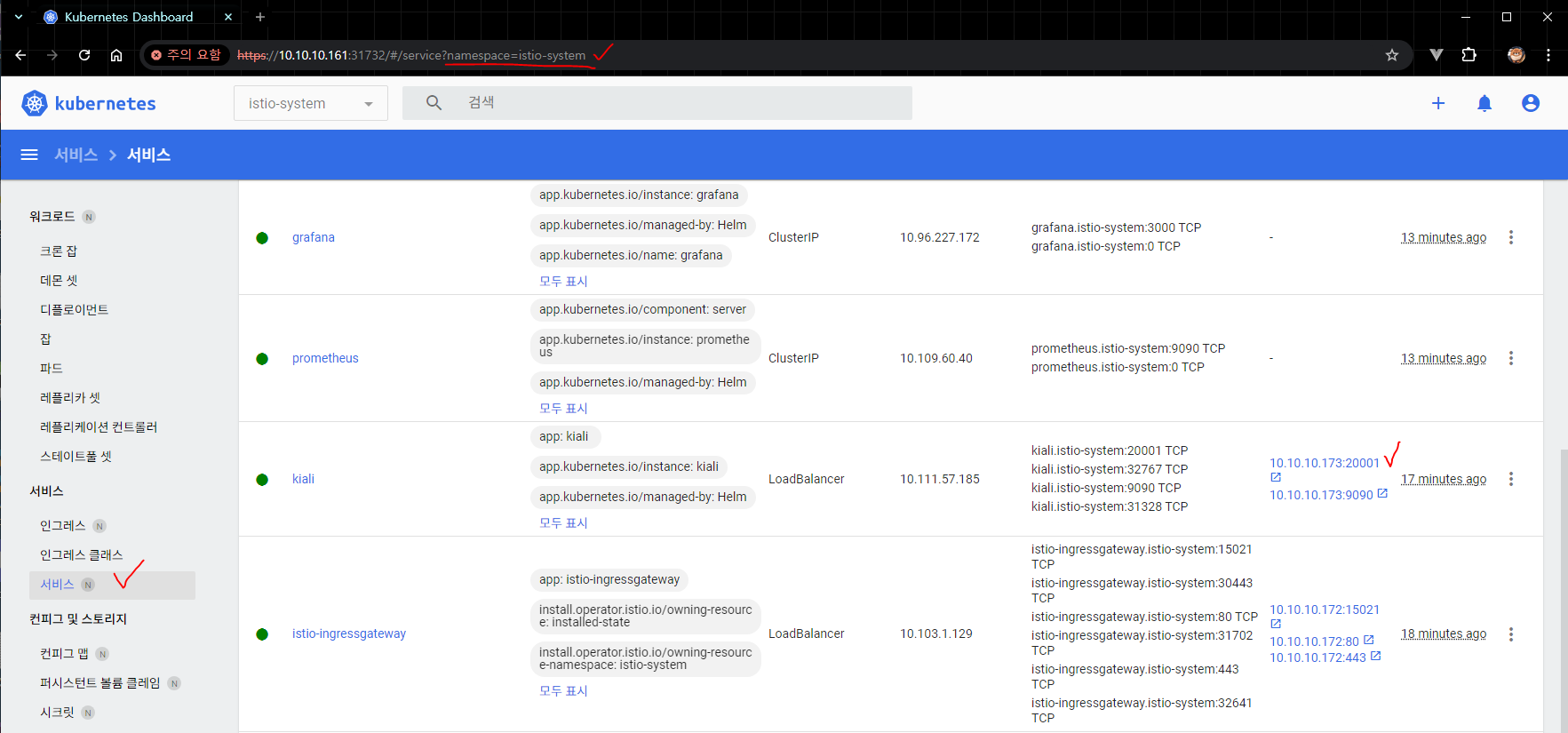
Task: Open 컨피그 맵 in the sidebar
Action: click(x=64, y=654)
